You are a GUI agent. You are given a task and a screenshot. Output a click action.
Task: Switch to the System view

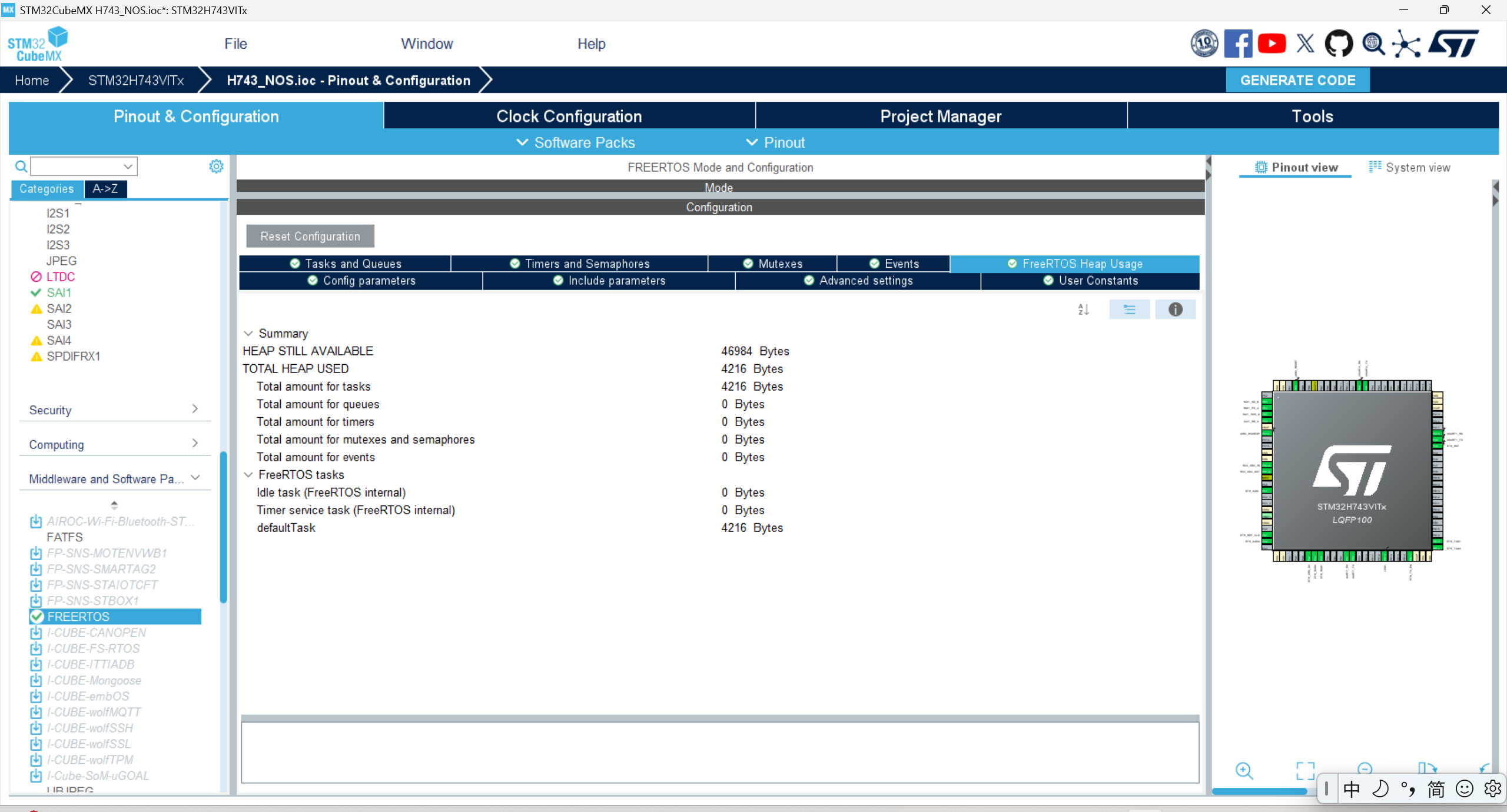pyautogui.click(x=1409, y=168)
